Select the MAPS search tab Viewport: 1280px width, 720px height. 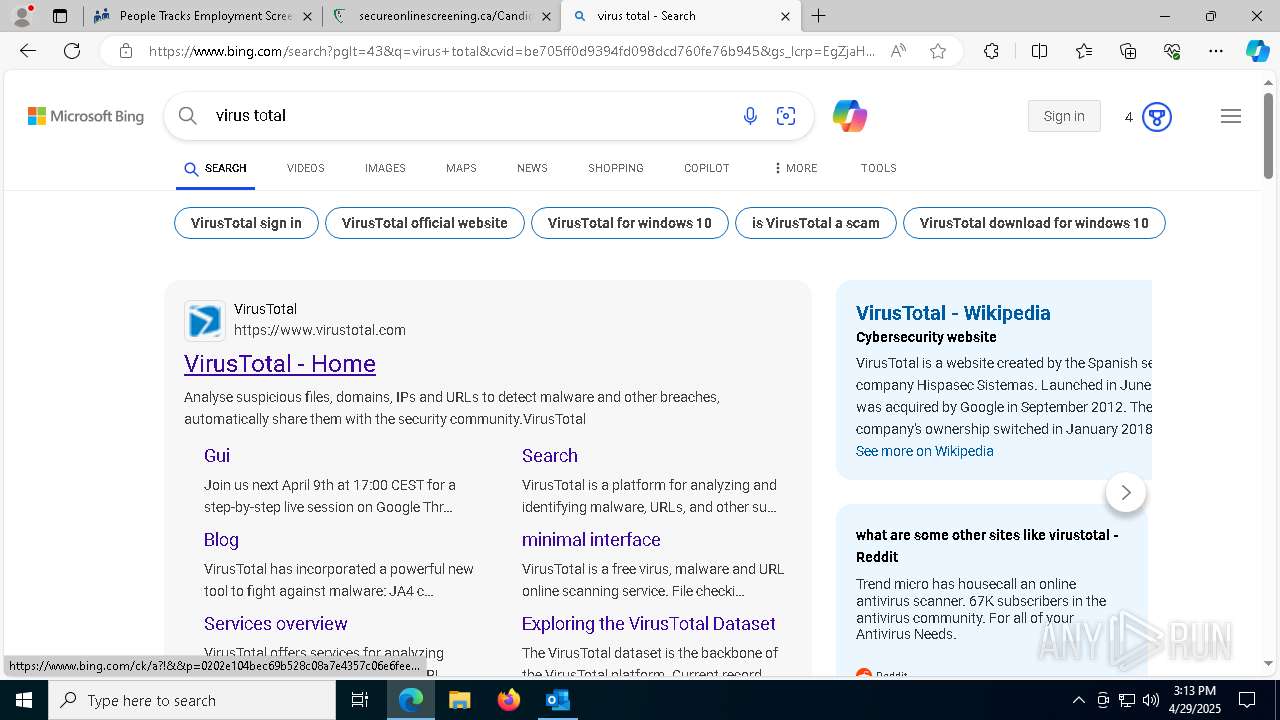point(461,168)
